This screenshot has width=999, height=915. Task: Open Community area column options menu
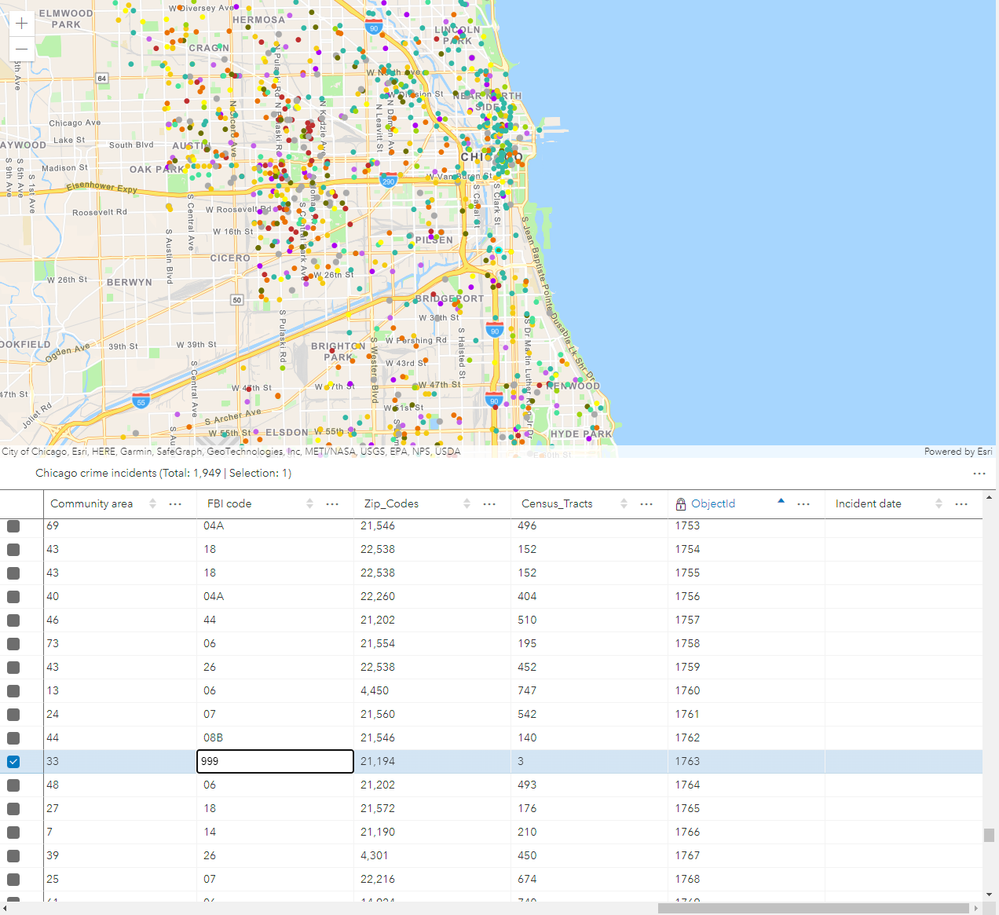(x=176, y=504)
